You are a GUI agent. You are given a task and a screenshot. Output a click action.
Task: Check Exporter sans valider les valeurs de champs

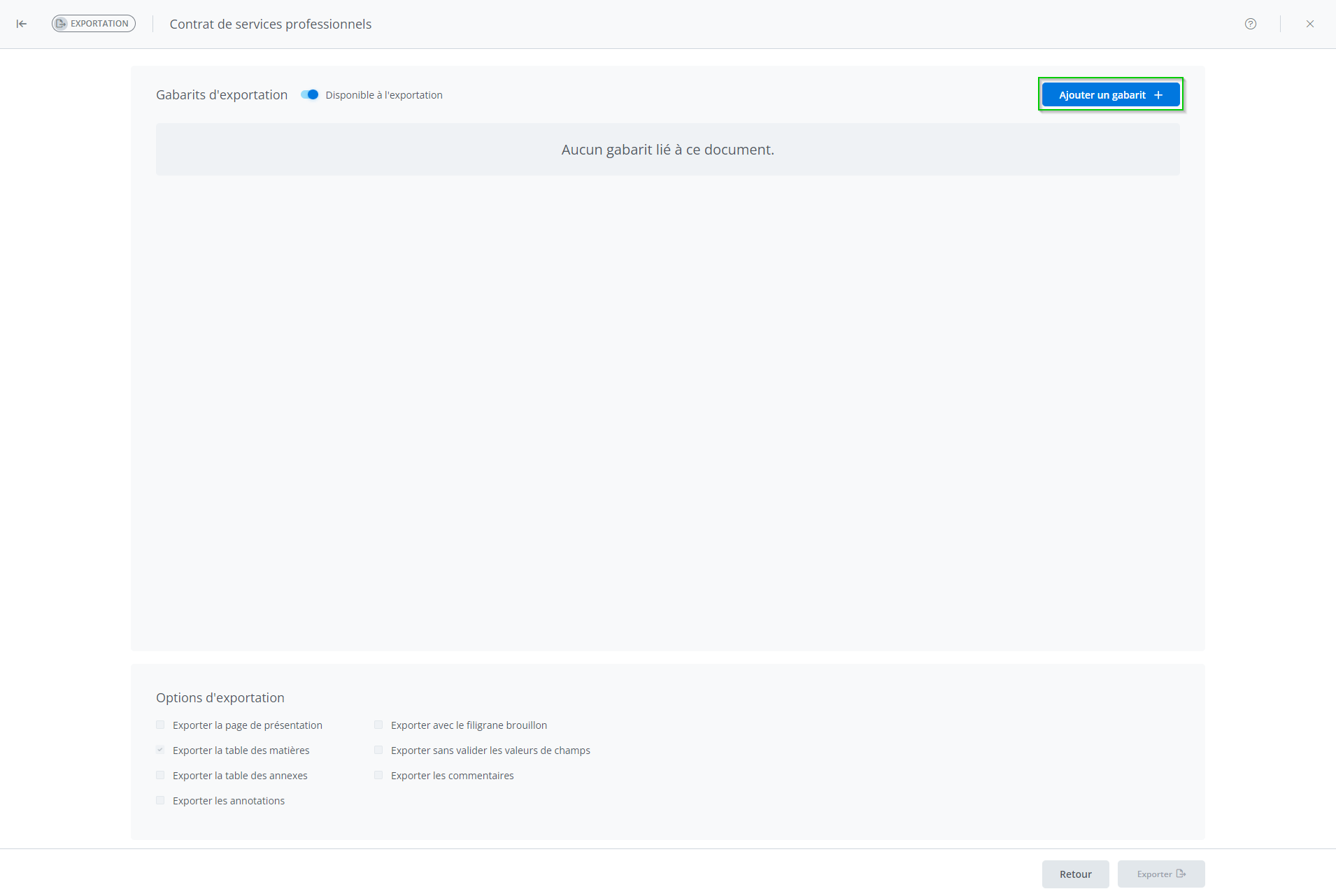tap(378, 751)
